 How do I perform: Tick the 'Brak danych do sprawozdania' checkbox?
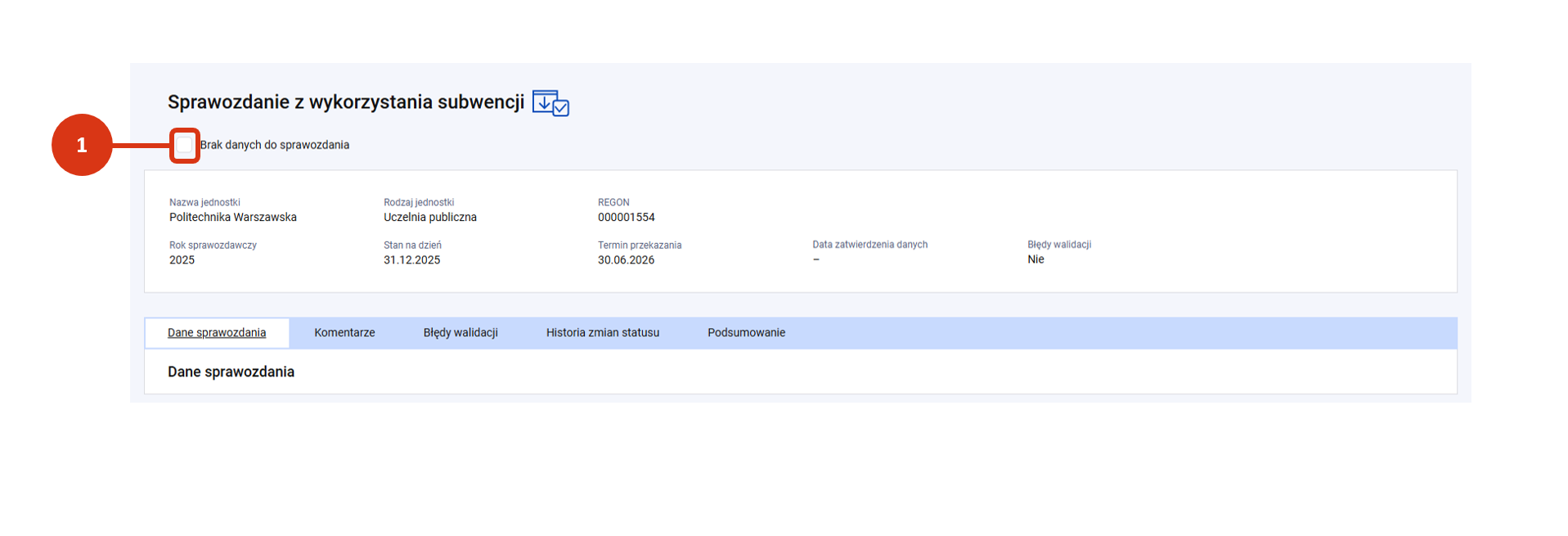tap(185, 146)
